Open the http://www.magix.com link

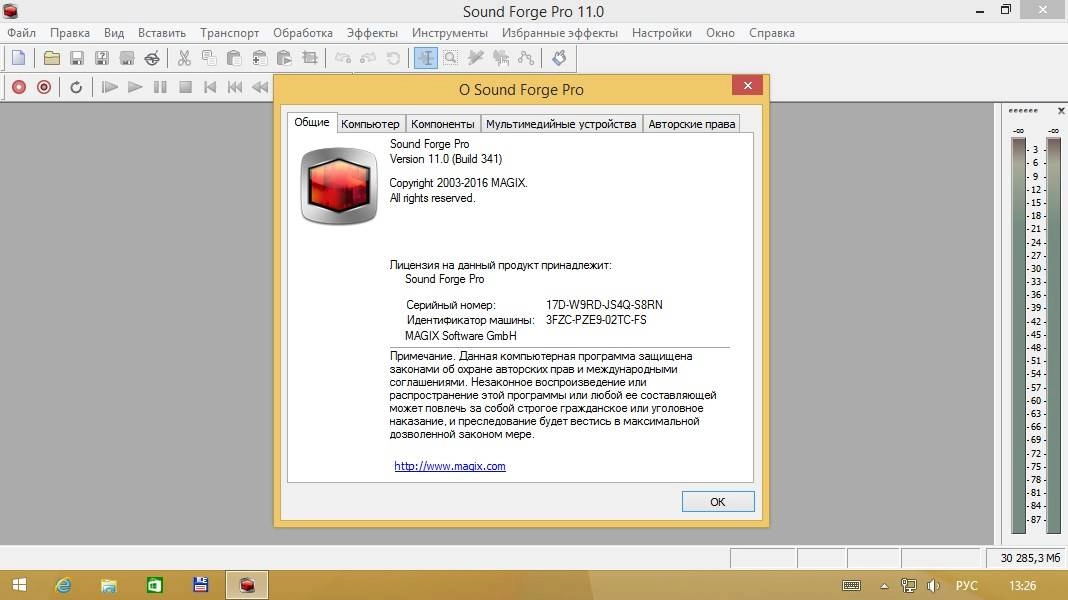coord(450,467)
